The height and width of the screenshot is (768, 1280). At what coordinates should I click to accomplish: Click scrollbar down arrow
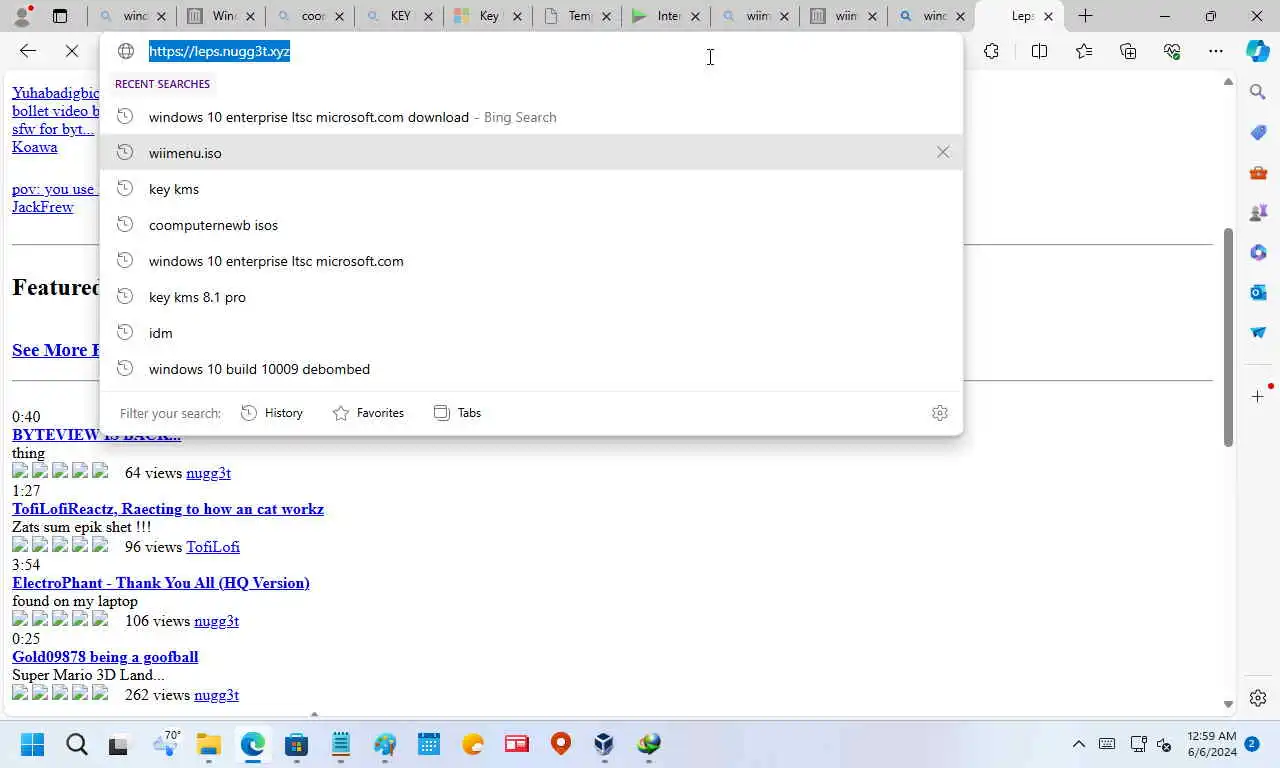click(1228, 705)
